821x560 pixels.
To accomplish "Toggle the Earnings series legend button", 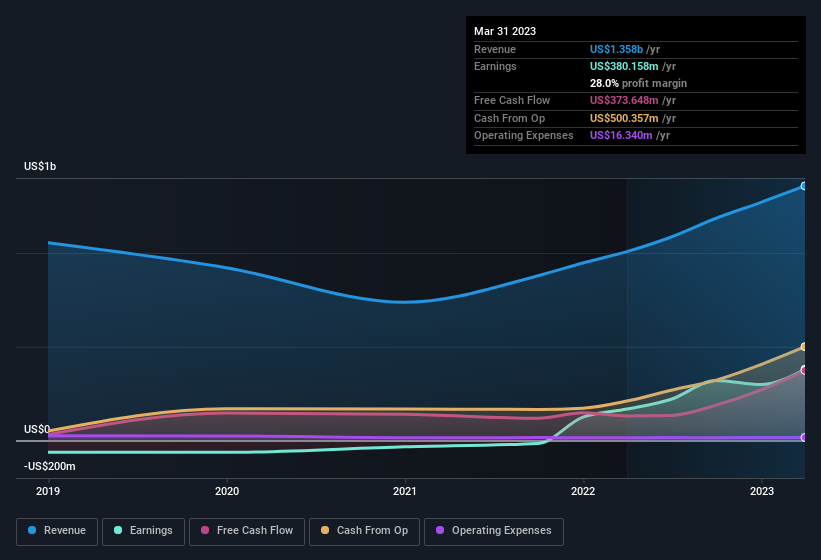I will (143, 531).
